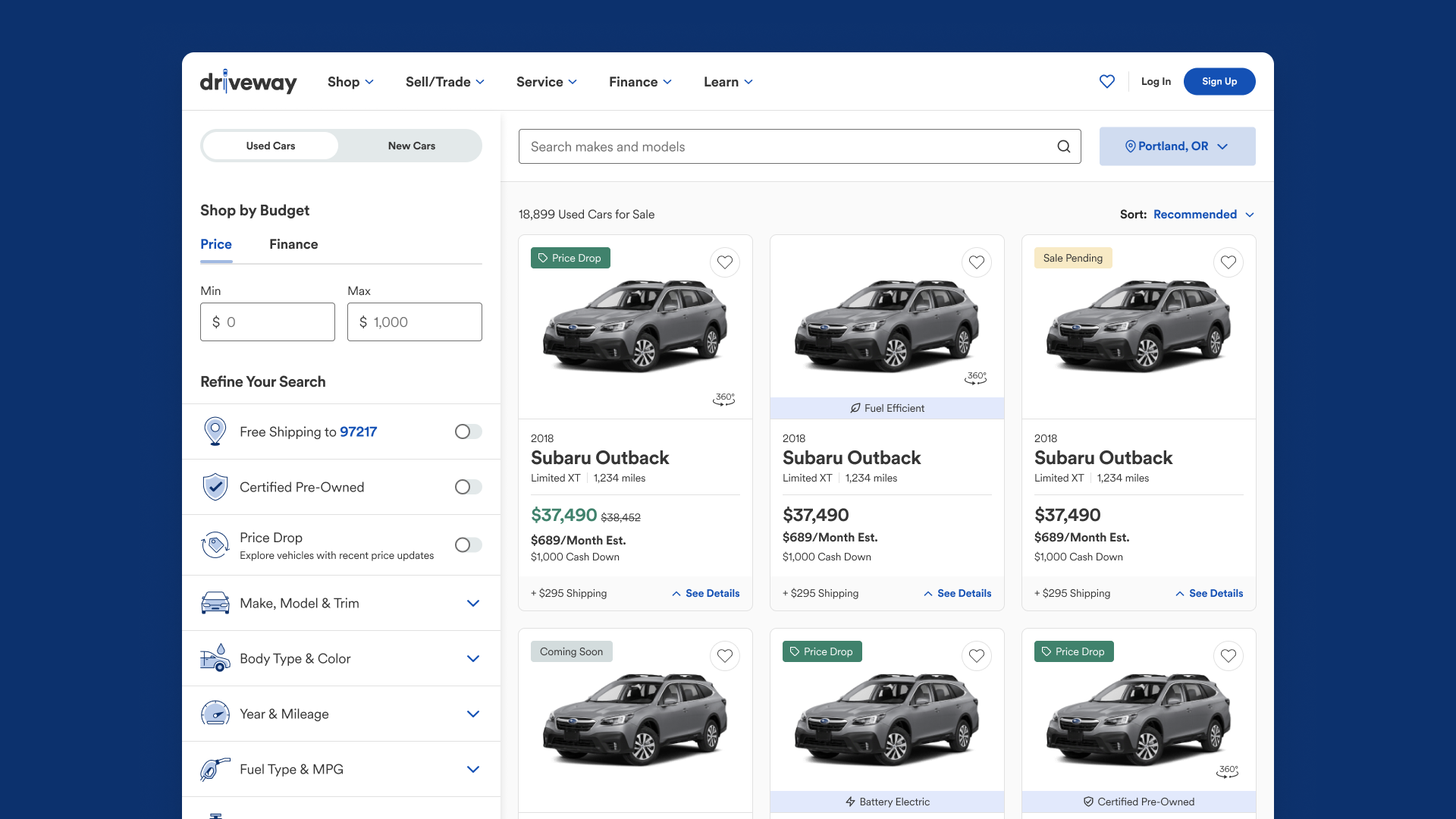Select the New Cars segment
The height and width of the screenshot is (819, 1456).
pos(411,146)
